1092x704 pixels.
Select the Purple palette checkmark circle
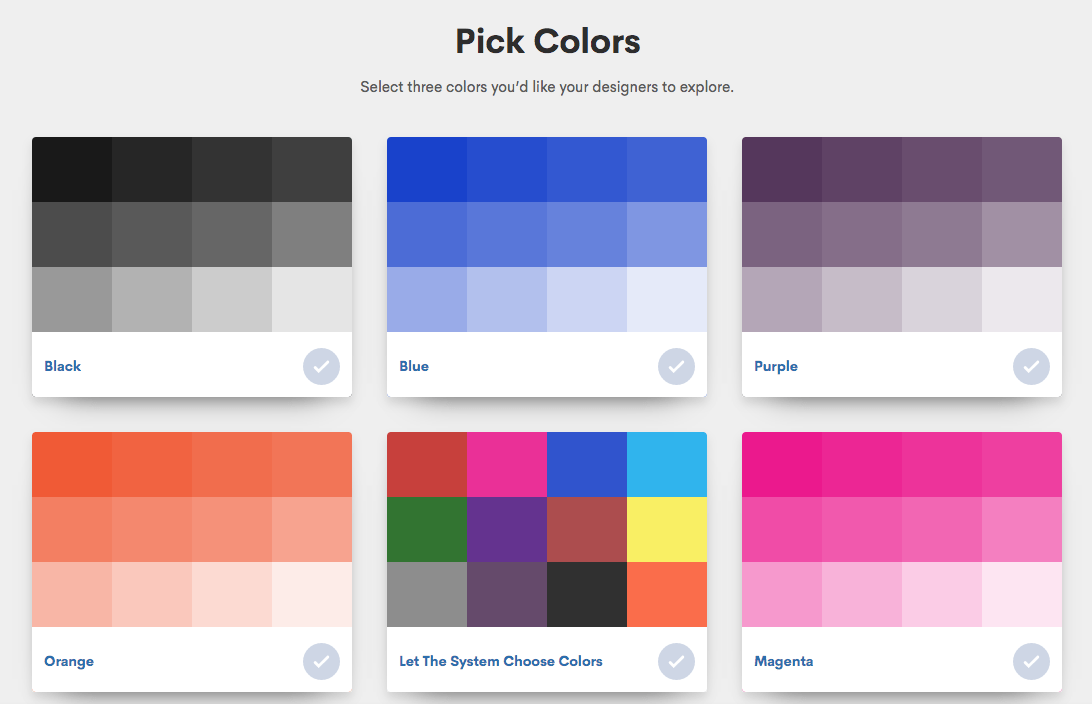point(1031,366)
